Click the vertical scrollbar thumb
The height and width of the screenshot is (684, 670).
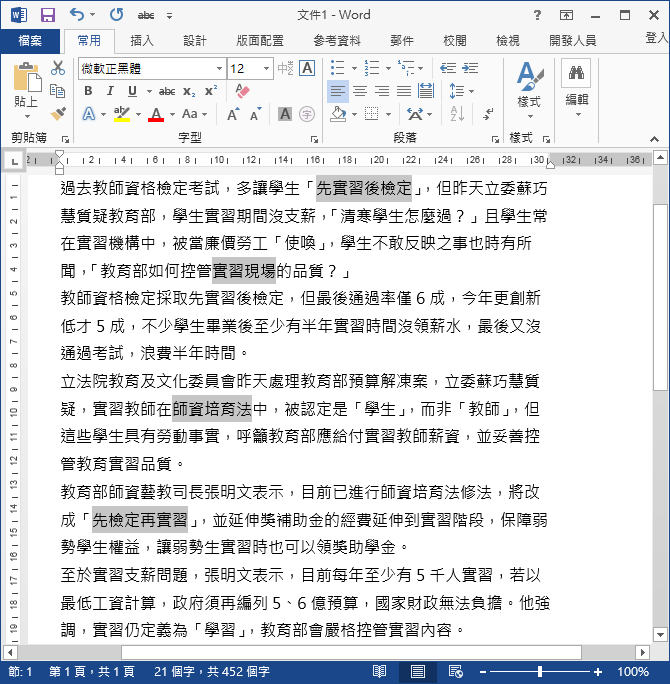(660, 297)
